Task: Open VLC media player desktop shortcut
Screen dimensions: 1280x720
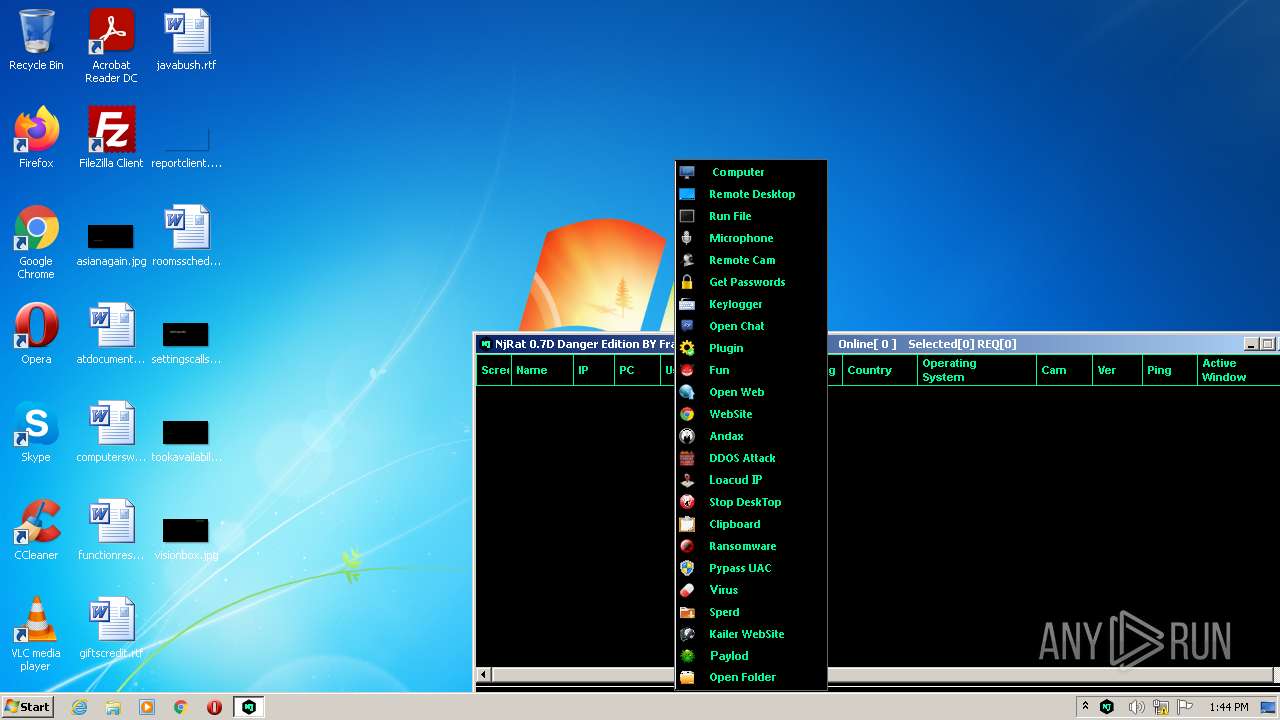Action: tap(36, 635)
